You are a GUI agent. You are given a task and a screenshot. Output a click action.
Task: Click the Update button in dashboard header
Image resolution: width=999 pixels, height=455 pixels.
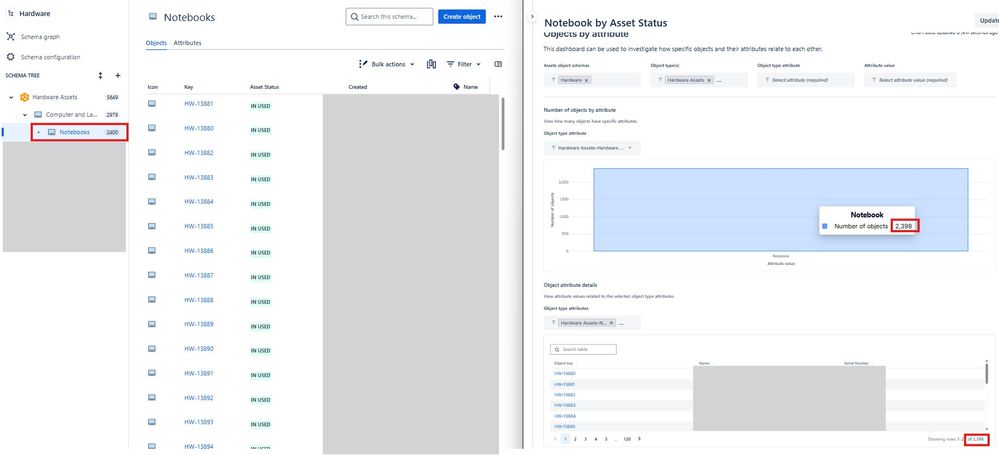(x=986, y=21)
